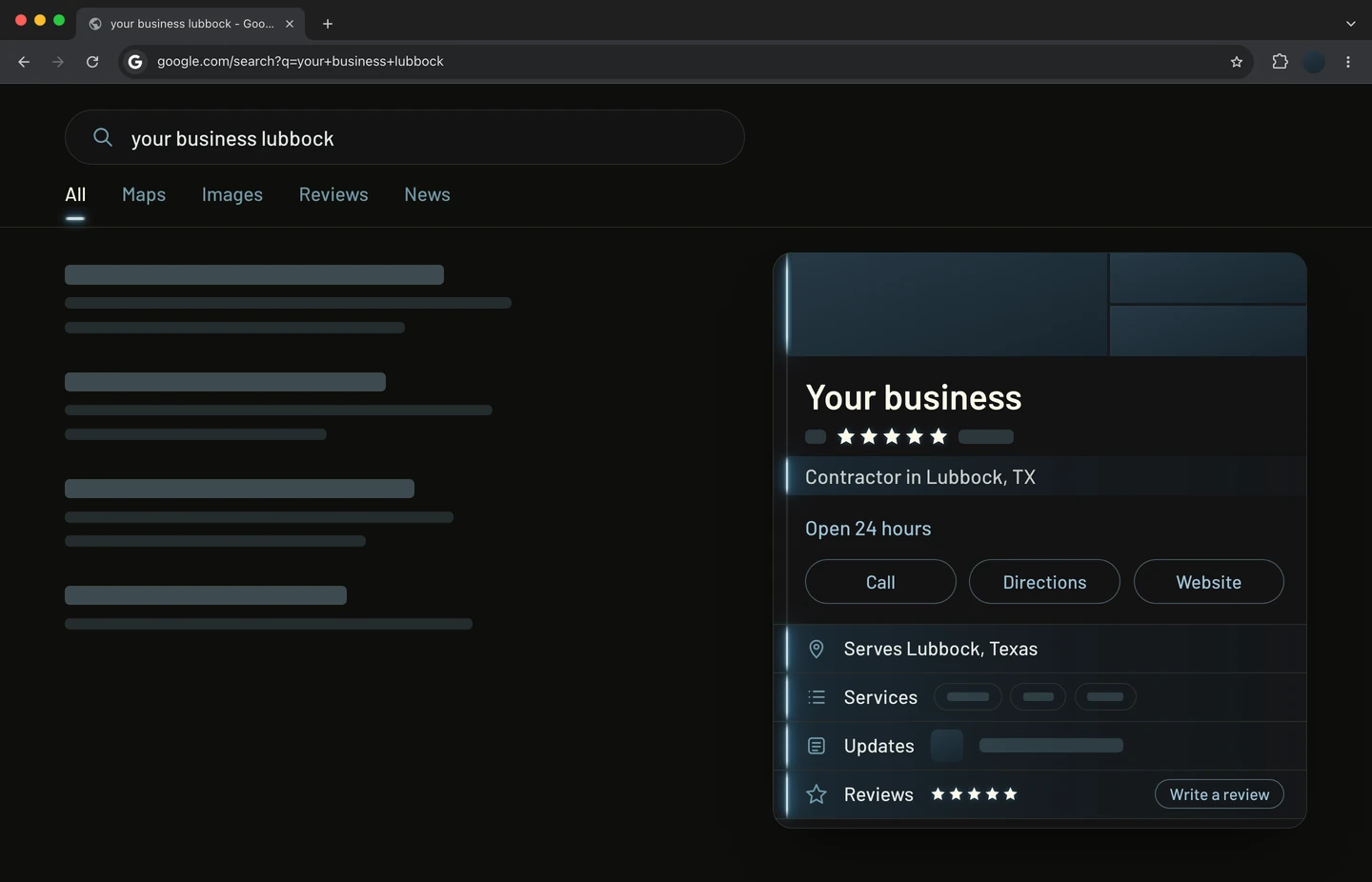The width and height of the screenshot is (1372, 882).
Task: Reload the page with the refresh icon
Action: [92, 62]
